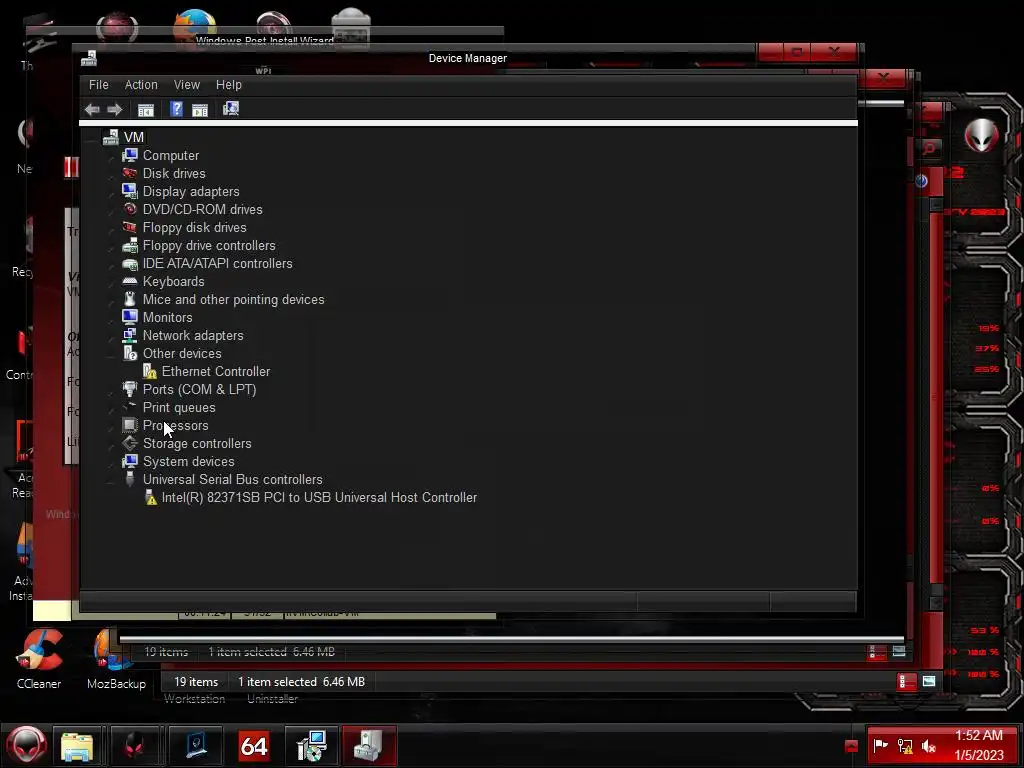The width and height of the screenshot is (1024, 768).
Task: Click the Ethernet Controller warning icon
Action: pyautogui.click(x=150, y=371)
